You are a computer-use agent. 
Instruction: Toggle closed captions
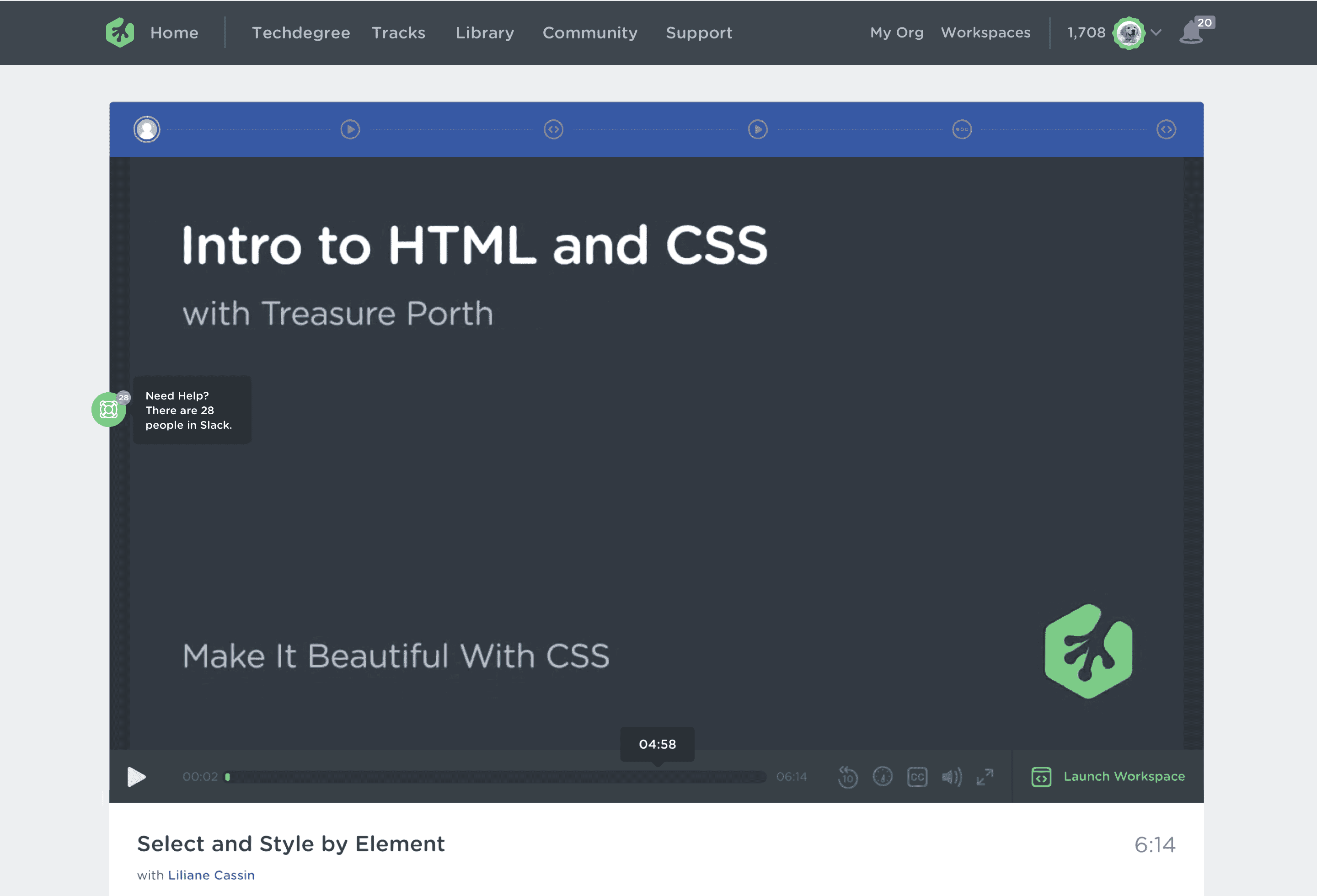click(x=917, y=777)
